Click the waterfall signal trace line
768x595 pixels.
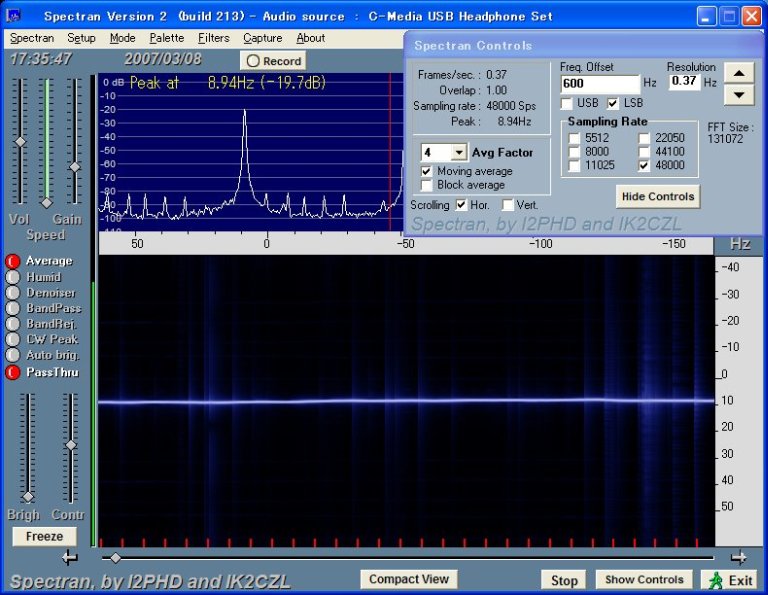[406, 401]
